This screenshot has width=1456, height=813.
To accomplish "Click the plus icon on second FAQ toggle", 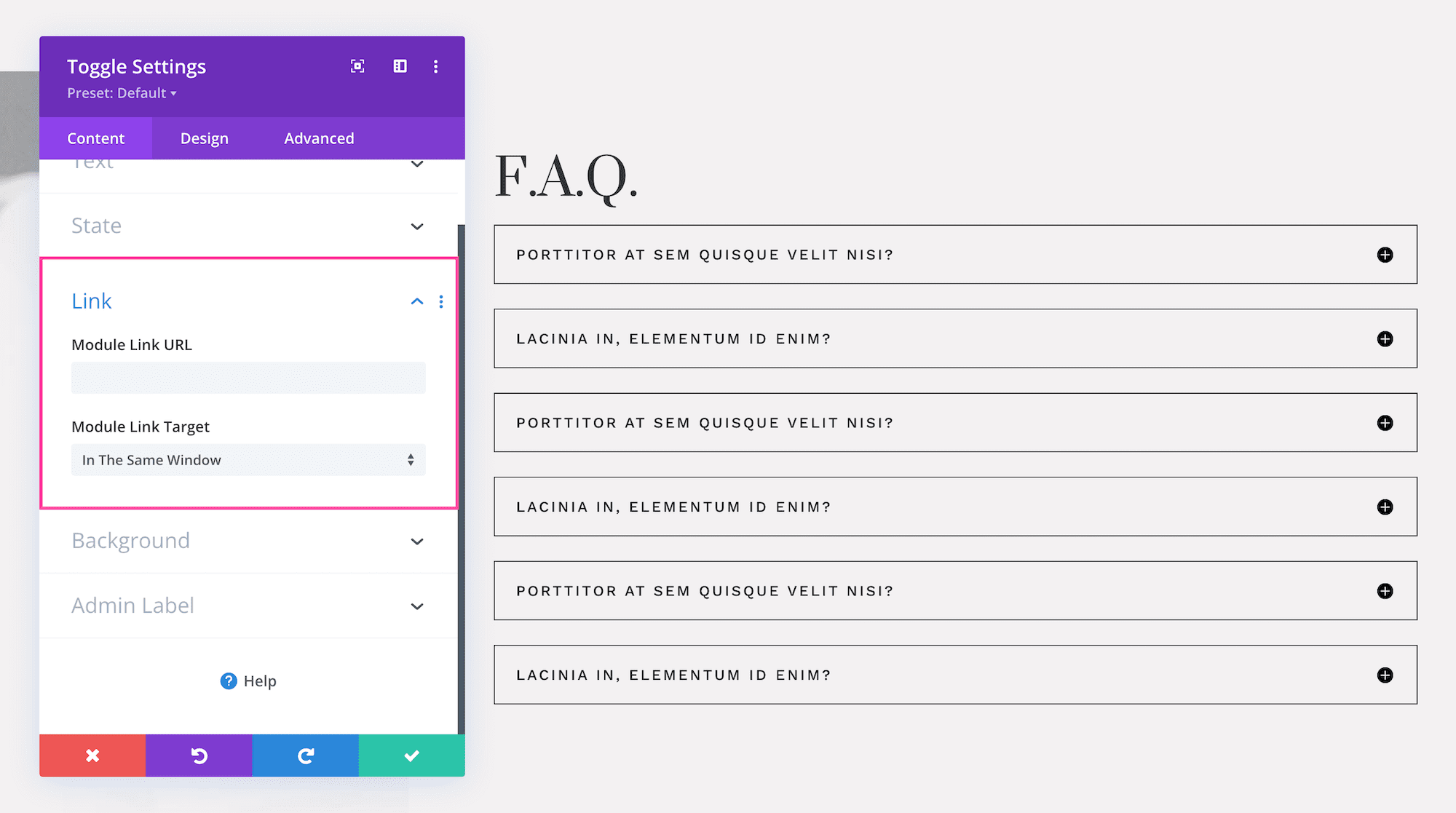I will click(1385, 338).
